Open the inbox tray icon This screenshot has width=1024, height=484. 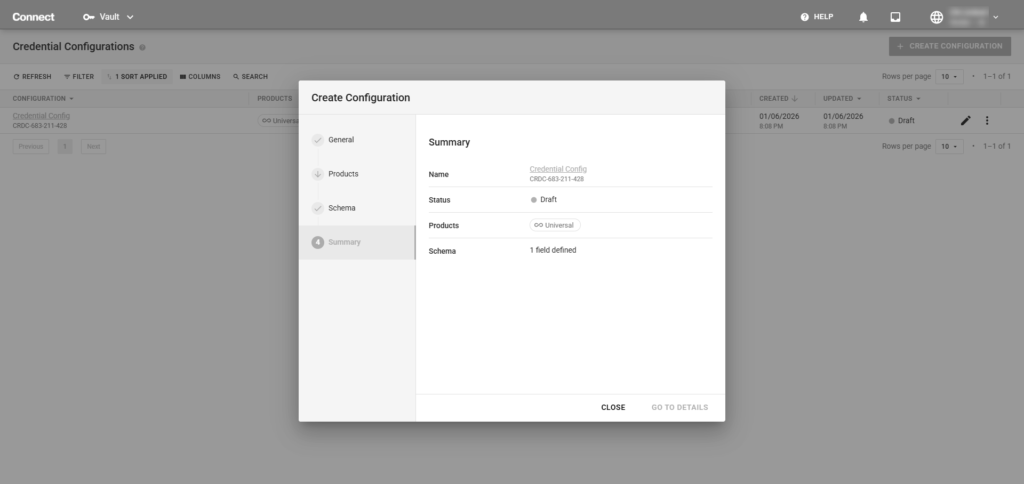pyautogui.click(x=895, y=17)
